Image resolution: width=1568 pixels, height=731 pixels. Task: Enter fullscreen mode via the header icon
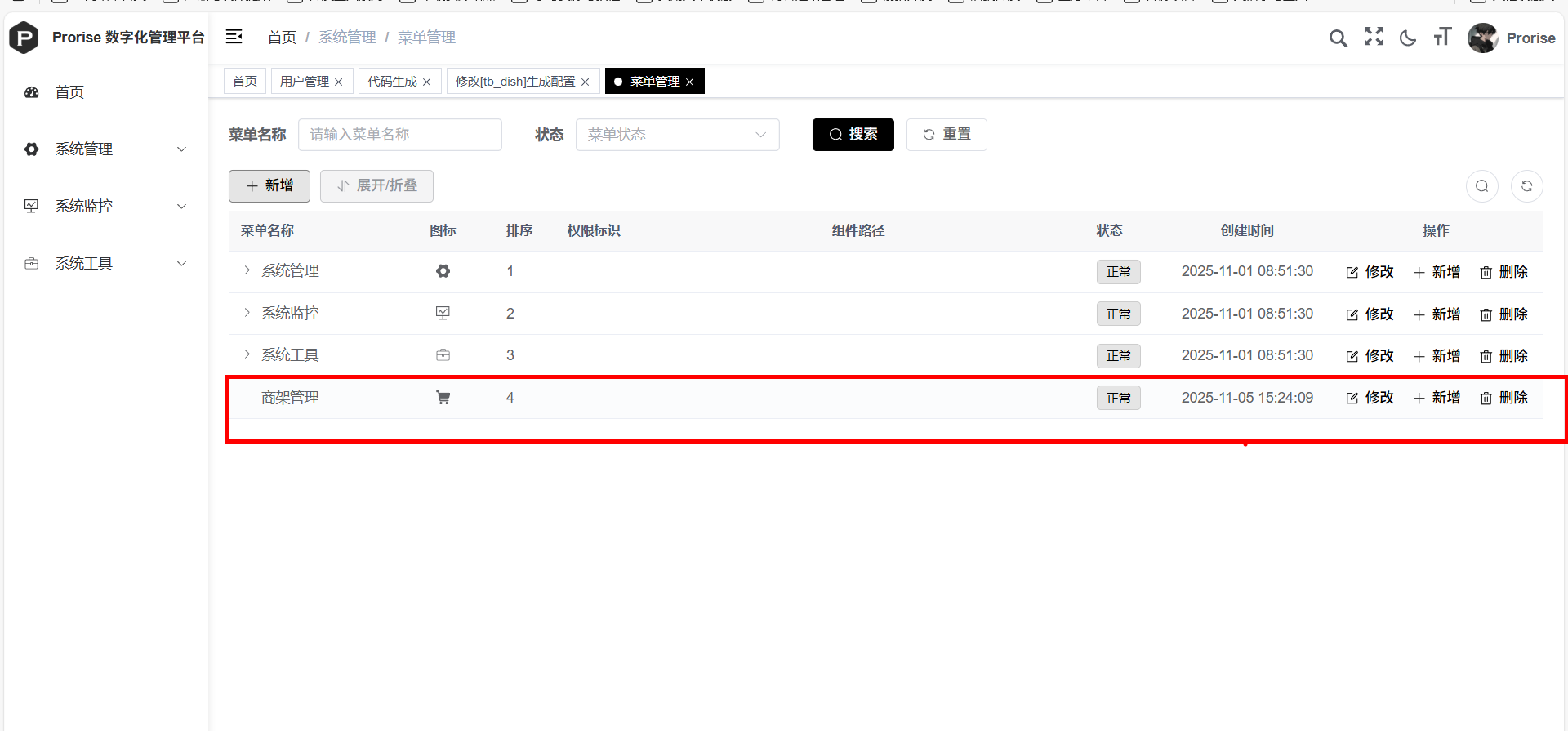click(x=1373, y=37)
